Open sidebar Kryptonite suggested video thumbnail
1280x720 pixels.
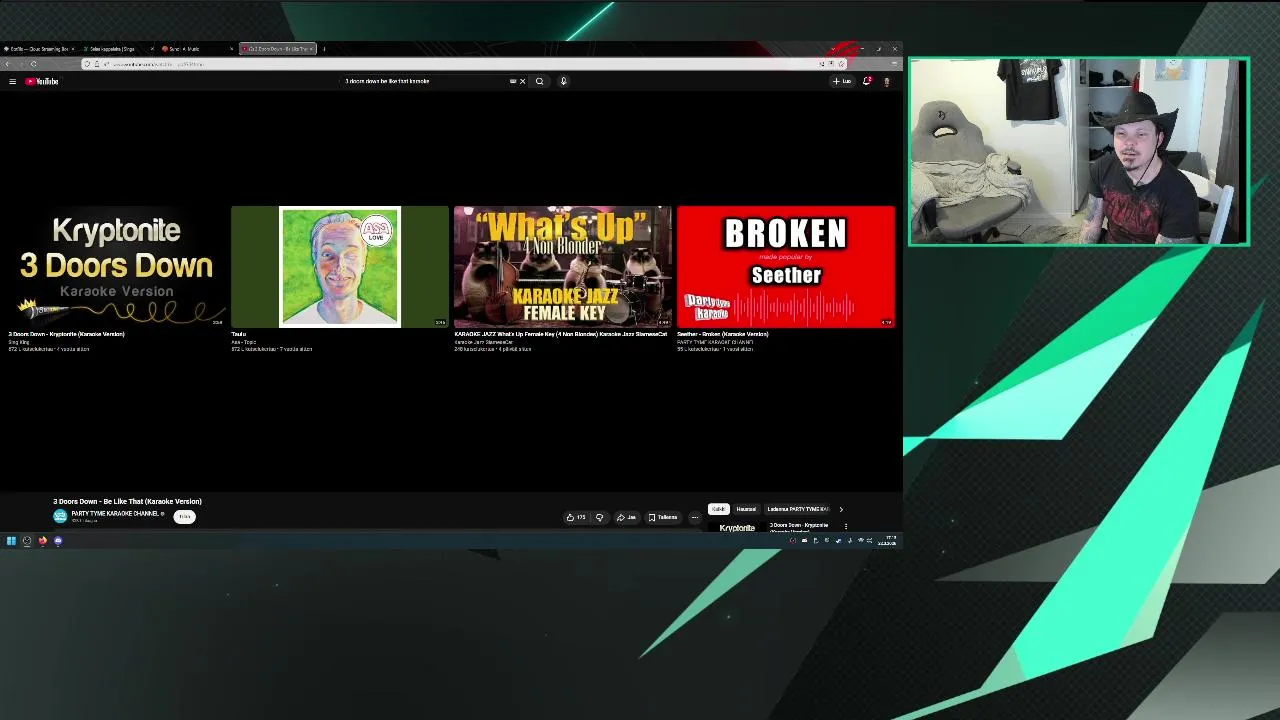tap(737, 526)
